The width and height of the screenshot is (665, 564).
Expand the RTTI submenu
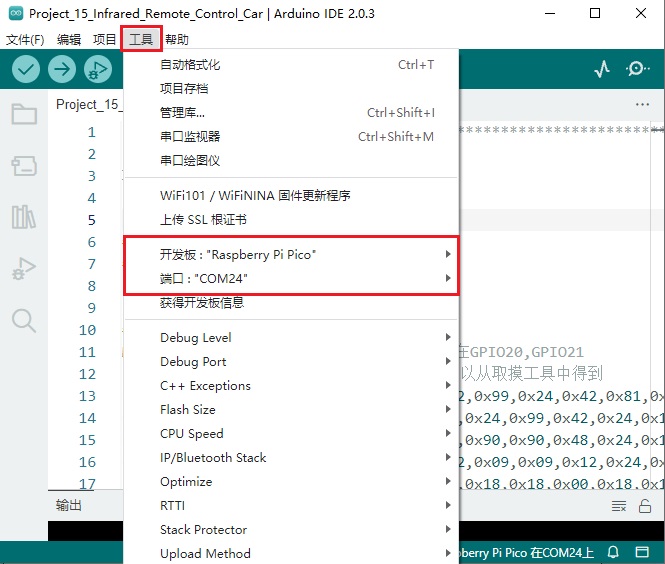coord(291,505)
